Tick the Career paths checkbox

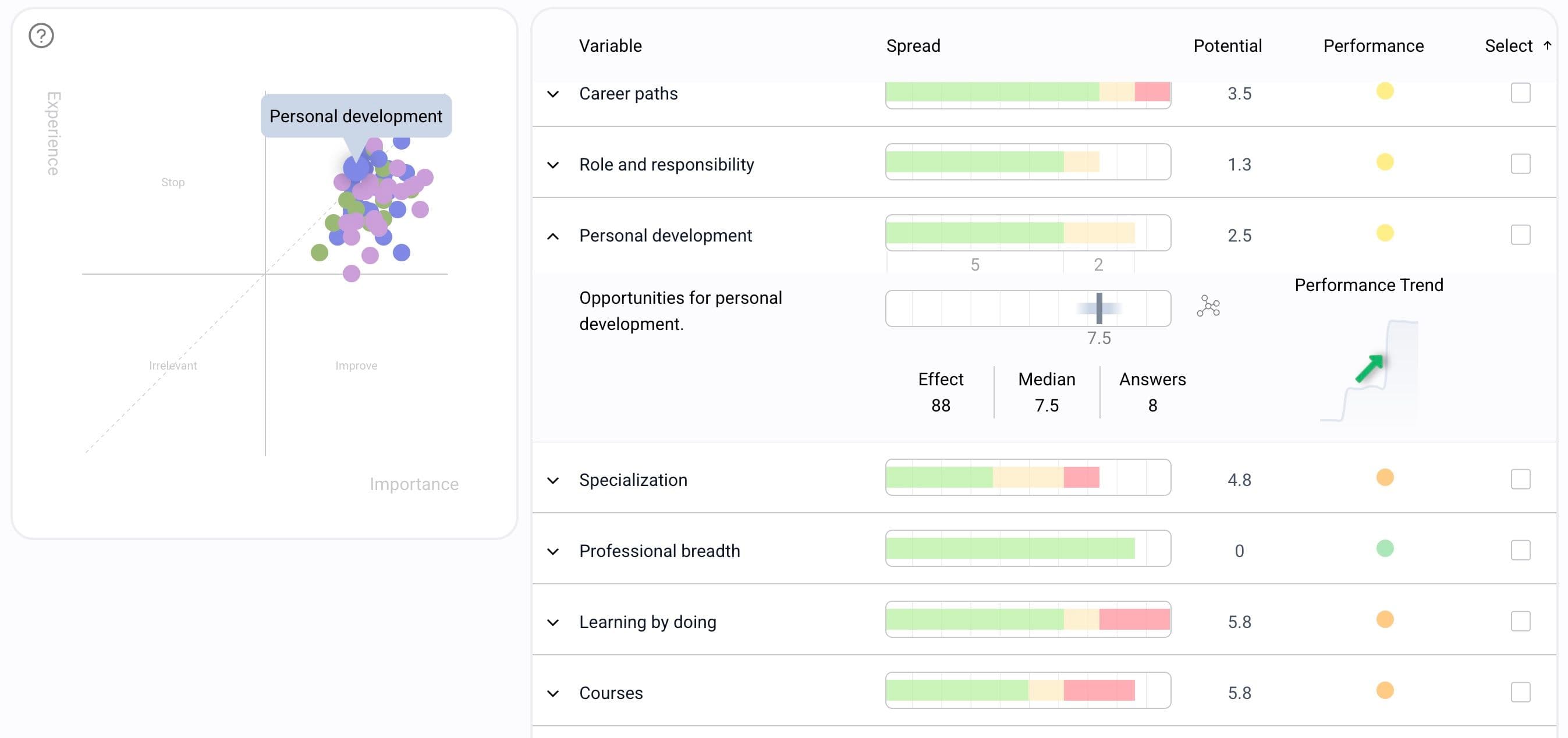1520,93
